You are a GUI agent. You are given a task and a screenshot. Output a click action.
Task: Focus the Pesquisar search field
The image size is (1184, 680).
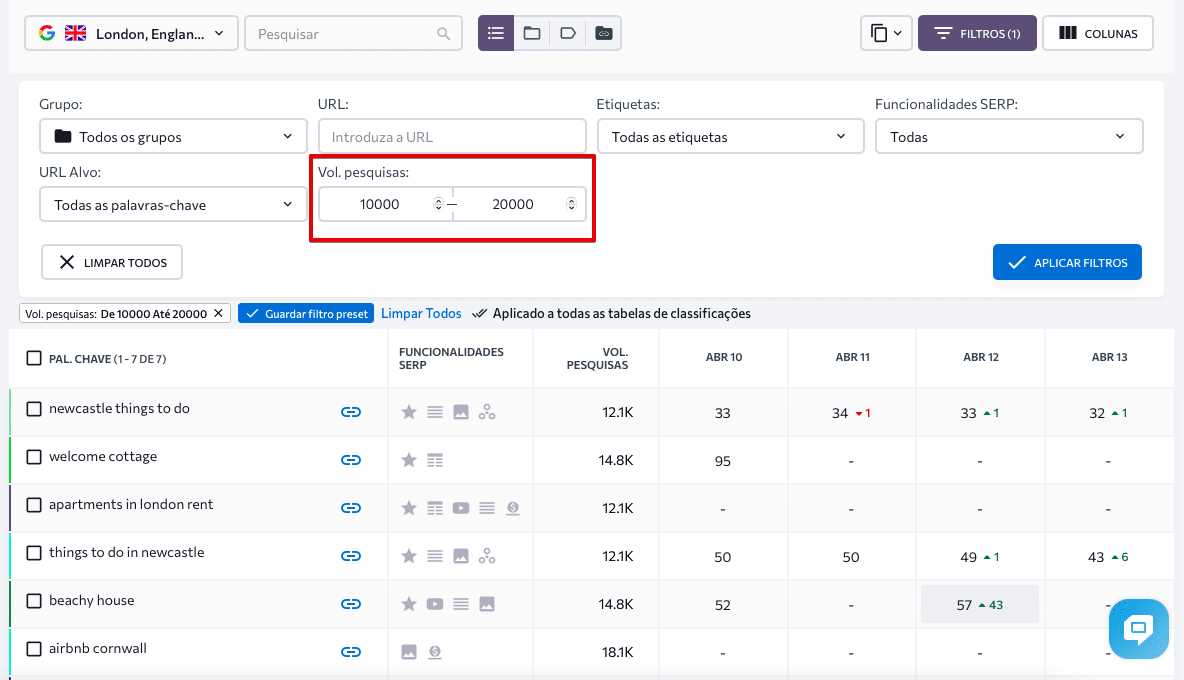[x=353, y=33]
